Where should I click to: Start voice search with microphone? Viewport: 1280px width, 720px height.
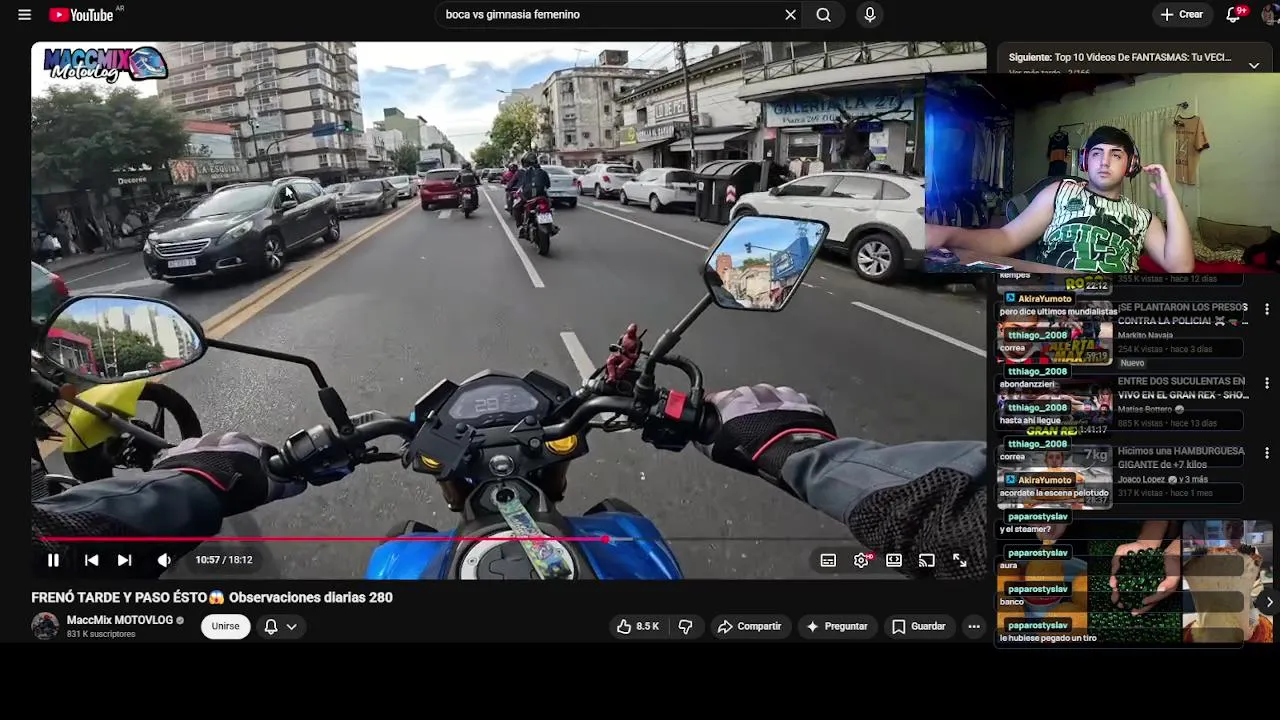coord(870,15)
